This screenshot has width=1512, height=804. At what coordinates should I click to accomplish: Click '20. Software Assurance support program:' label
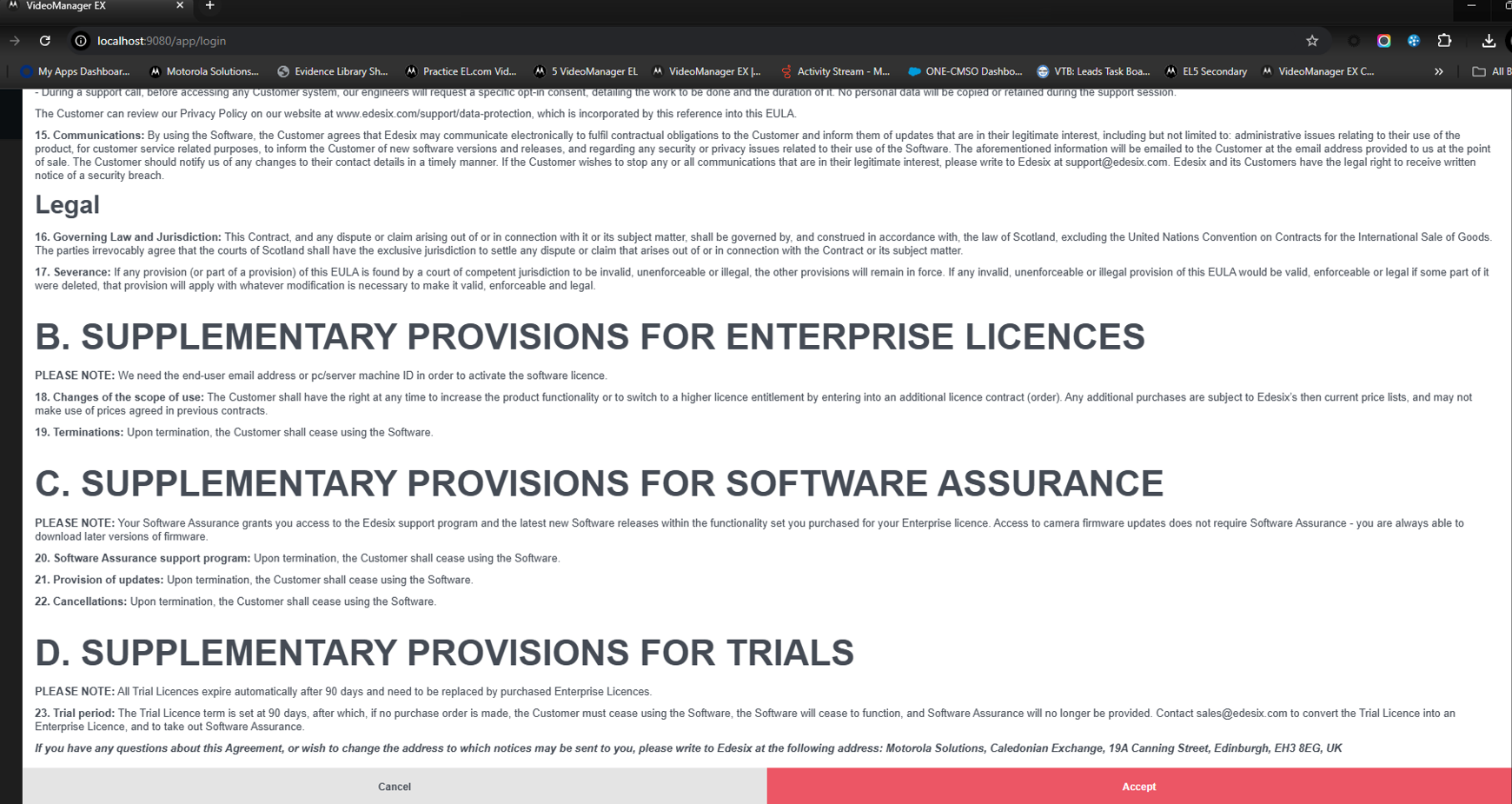tap(143, 558)
